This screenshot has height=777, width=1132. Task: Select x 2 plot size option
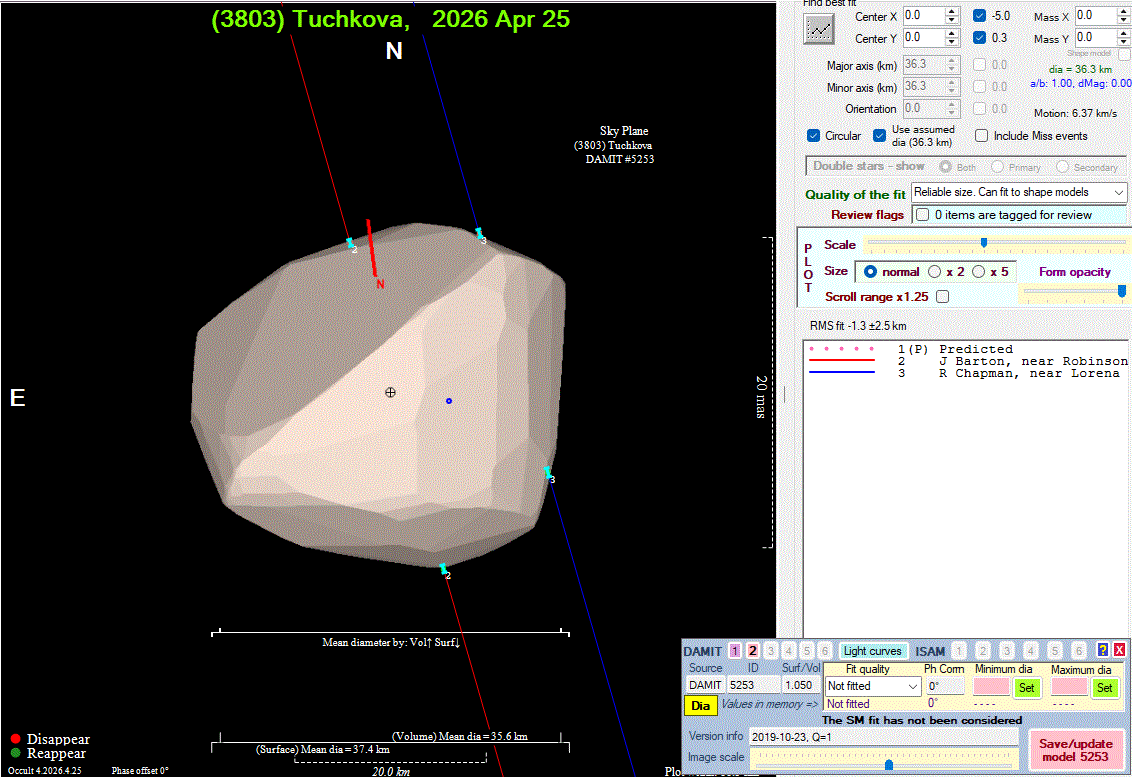pyautogui.click(x=936, y=271)
